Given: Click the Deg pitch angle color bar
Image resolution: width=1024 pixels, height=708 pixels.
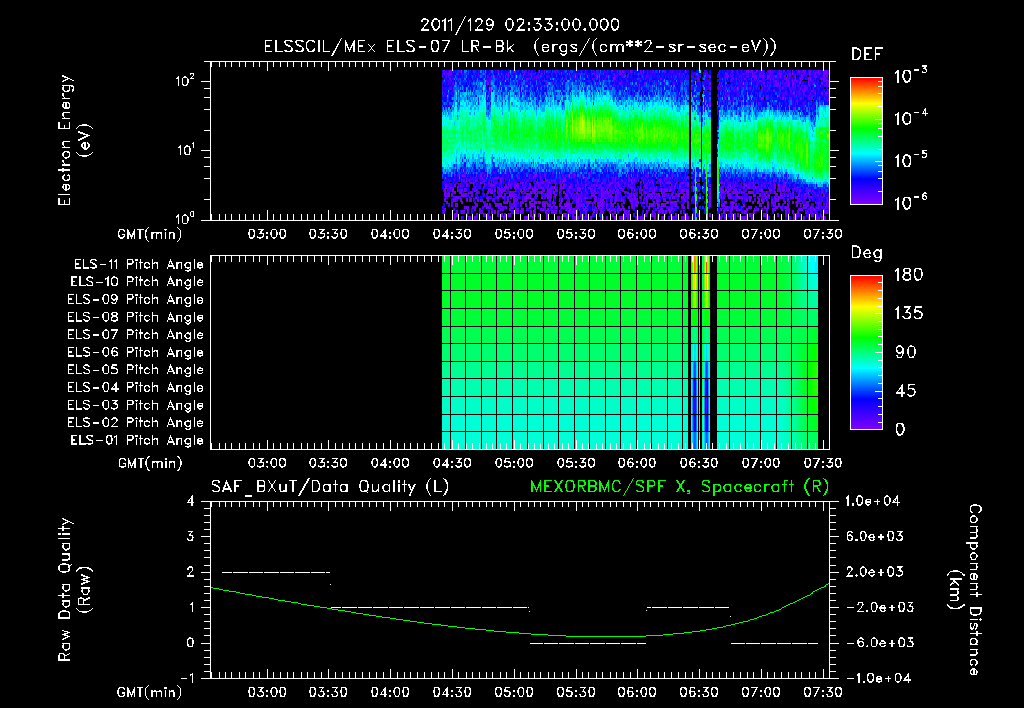Looking at the screenshot, I should click(x=866, y=352).
